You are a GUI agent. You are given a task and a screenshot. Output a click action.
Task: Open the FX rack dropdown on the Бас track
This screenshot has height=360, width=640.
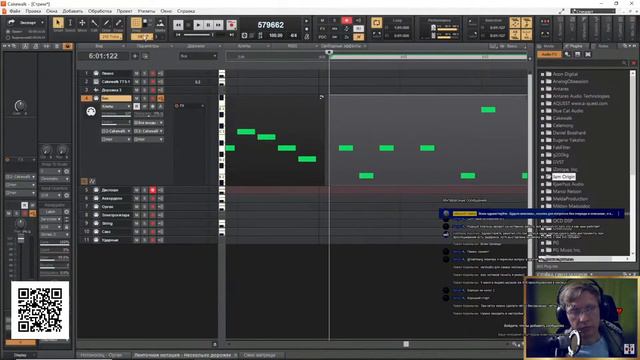[202, 106]
